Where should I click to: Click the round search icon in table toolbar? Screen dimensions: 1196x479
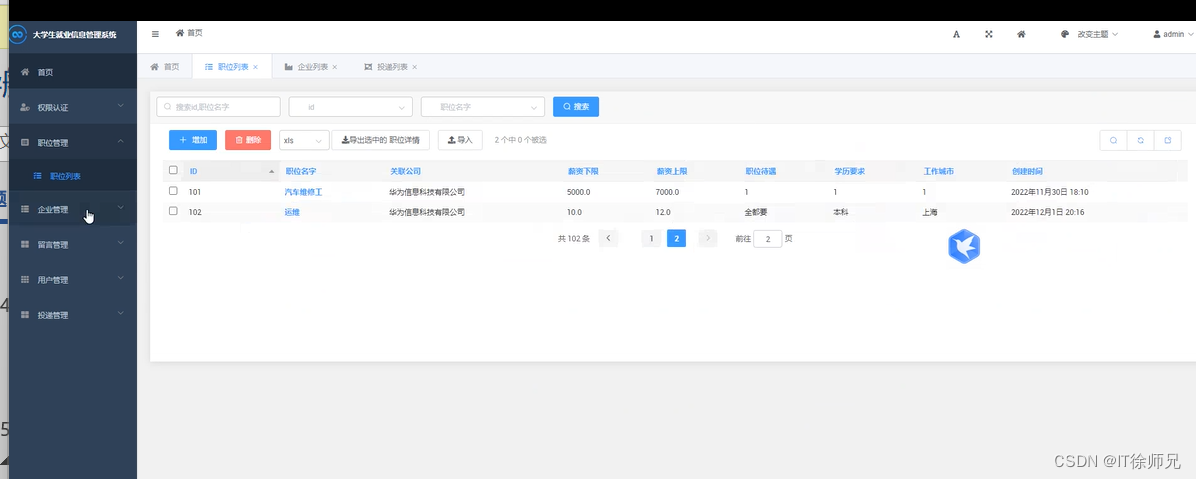(1114, 140)
